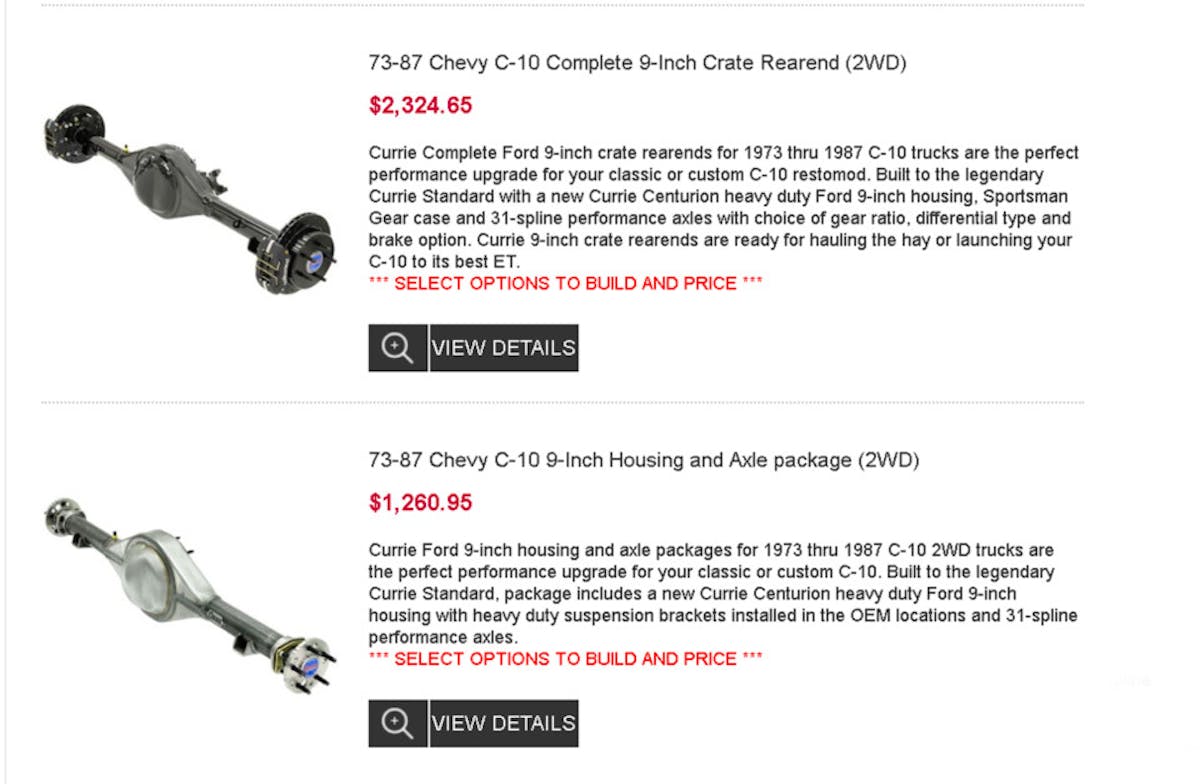Open the 73-87 Chevy C-10 Complete 9-Inch Crate Rearend title
Viewport: 1200px width, 784px height.
click(x=637, y=63)
